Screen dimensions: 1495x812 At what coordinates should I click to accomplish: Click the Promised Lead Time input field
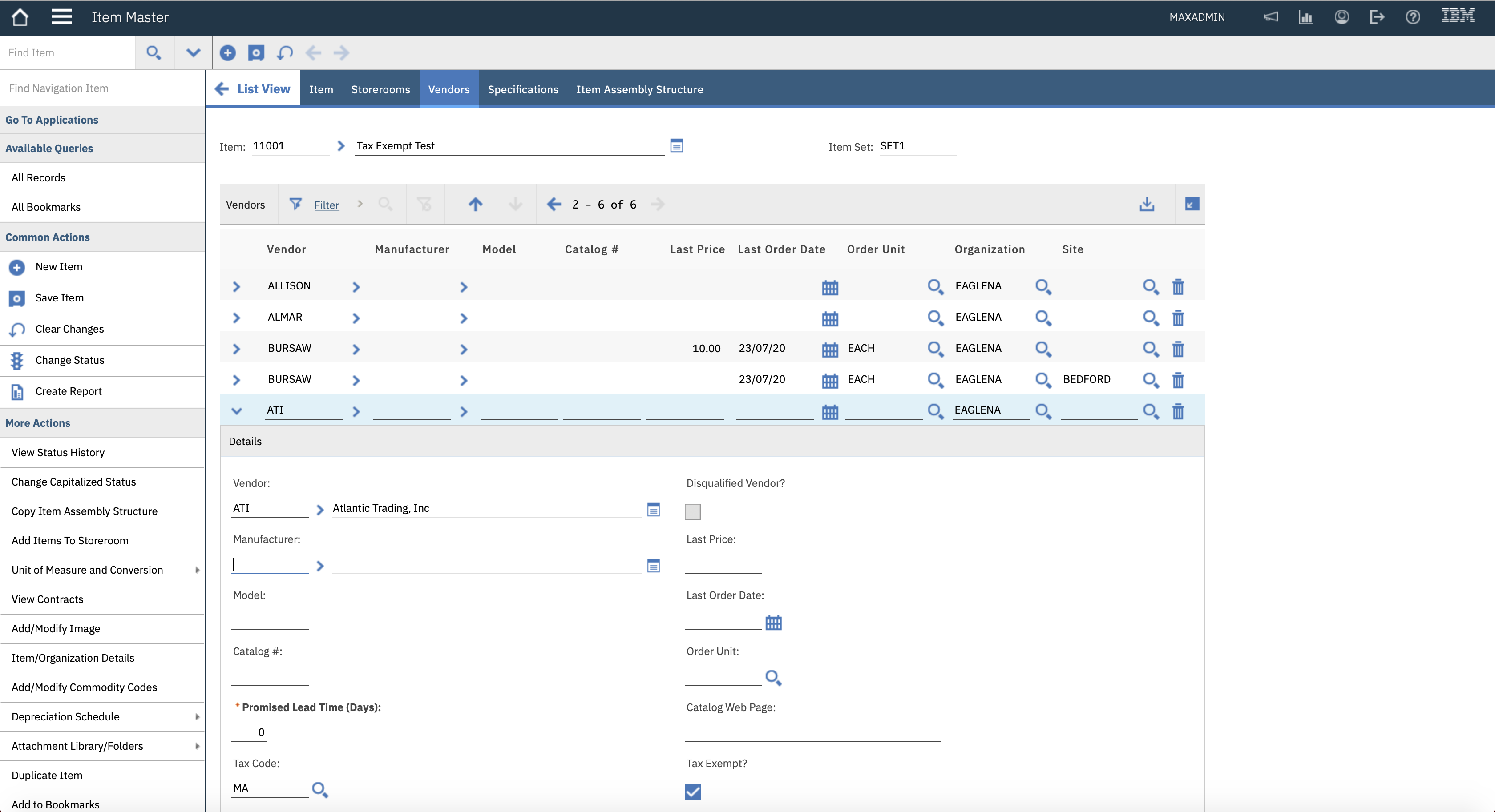click(x=250, y=732)
